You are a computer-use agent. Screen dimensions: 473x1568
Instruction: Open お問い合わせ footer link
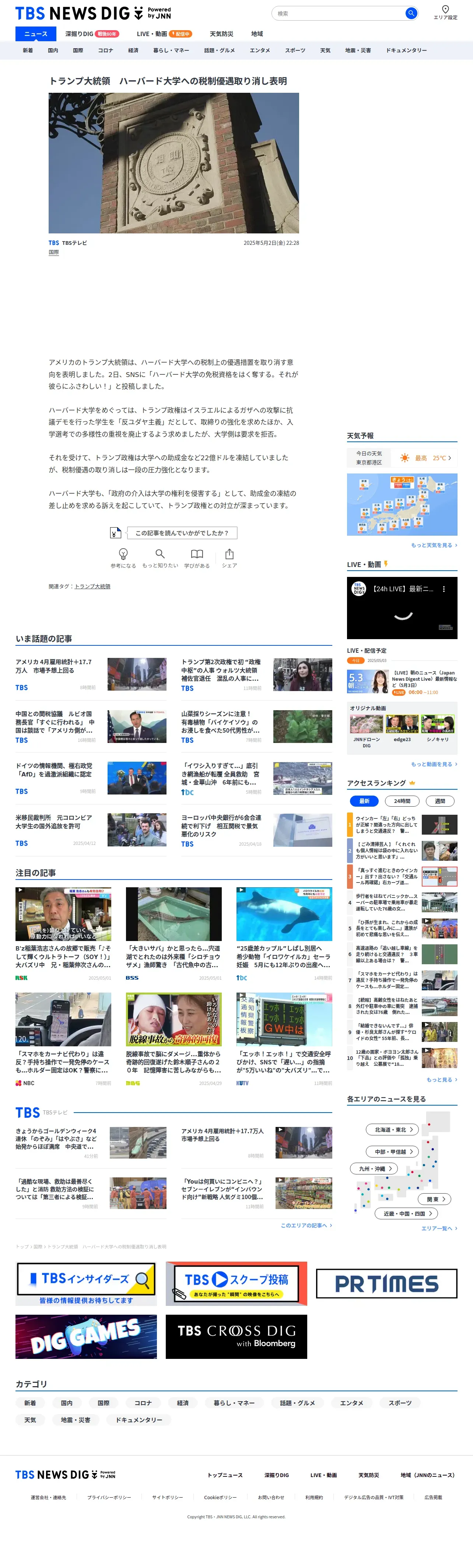(x=271, y=1497)
